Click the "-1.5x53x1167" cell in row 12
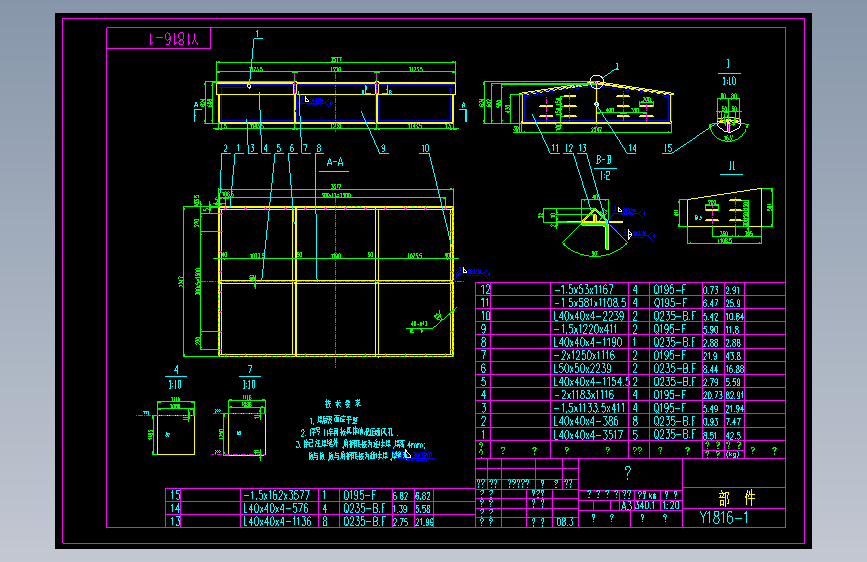This screenshot has height=562, width=867. [x=583, y=289]
